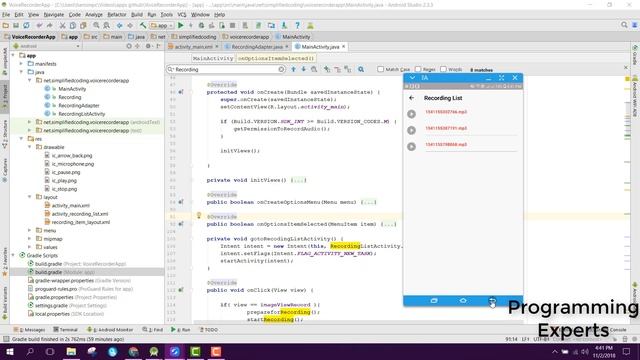Click the Debug bug icon in the toolbar

pos(201,25)
